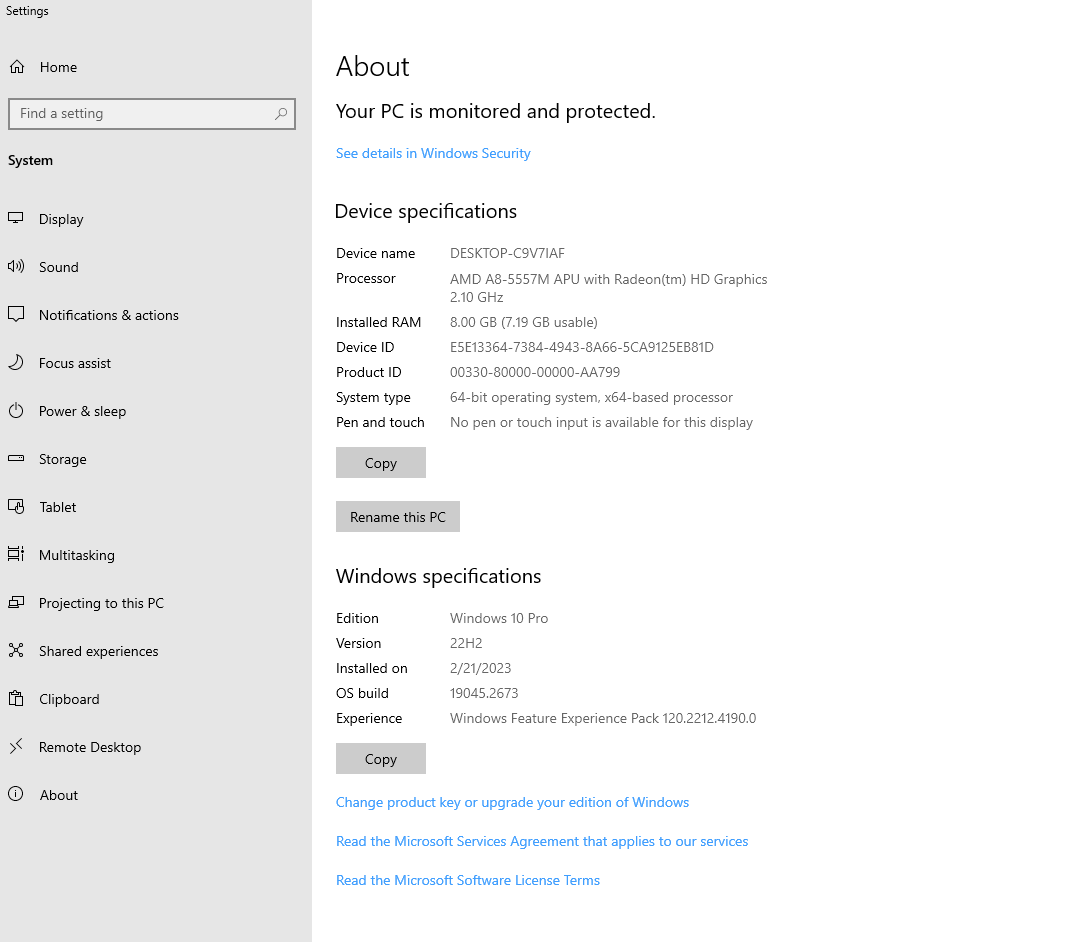Copy the device specifications

381,463
